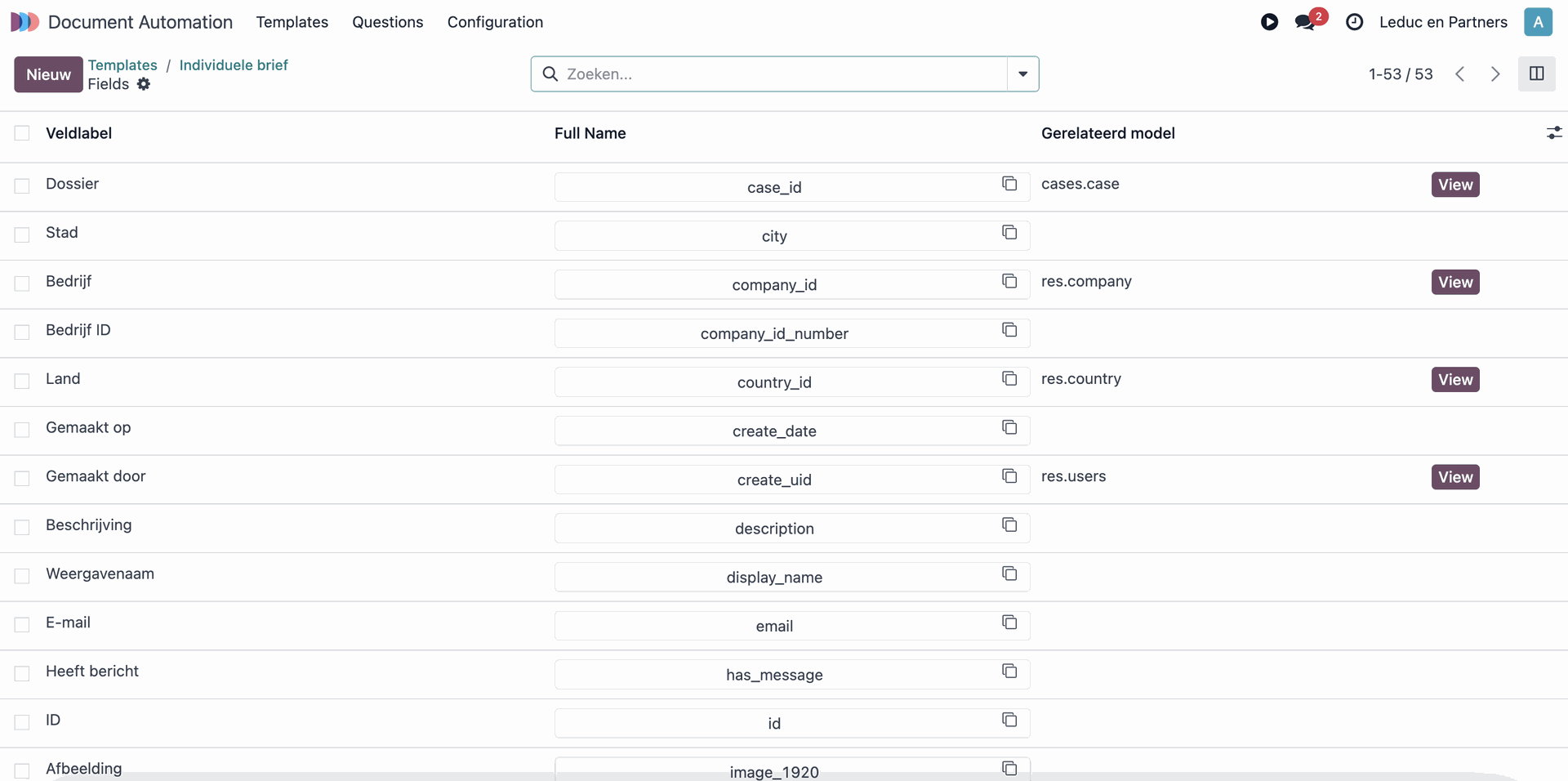Open optional columns adjust menu
The height and width of the screenshot is (781, 1568).
tap(1553, 133)
